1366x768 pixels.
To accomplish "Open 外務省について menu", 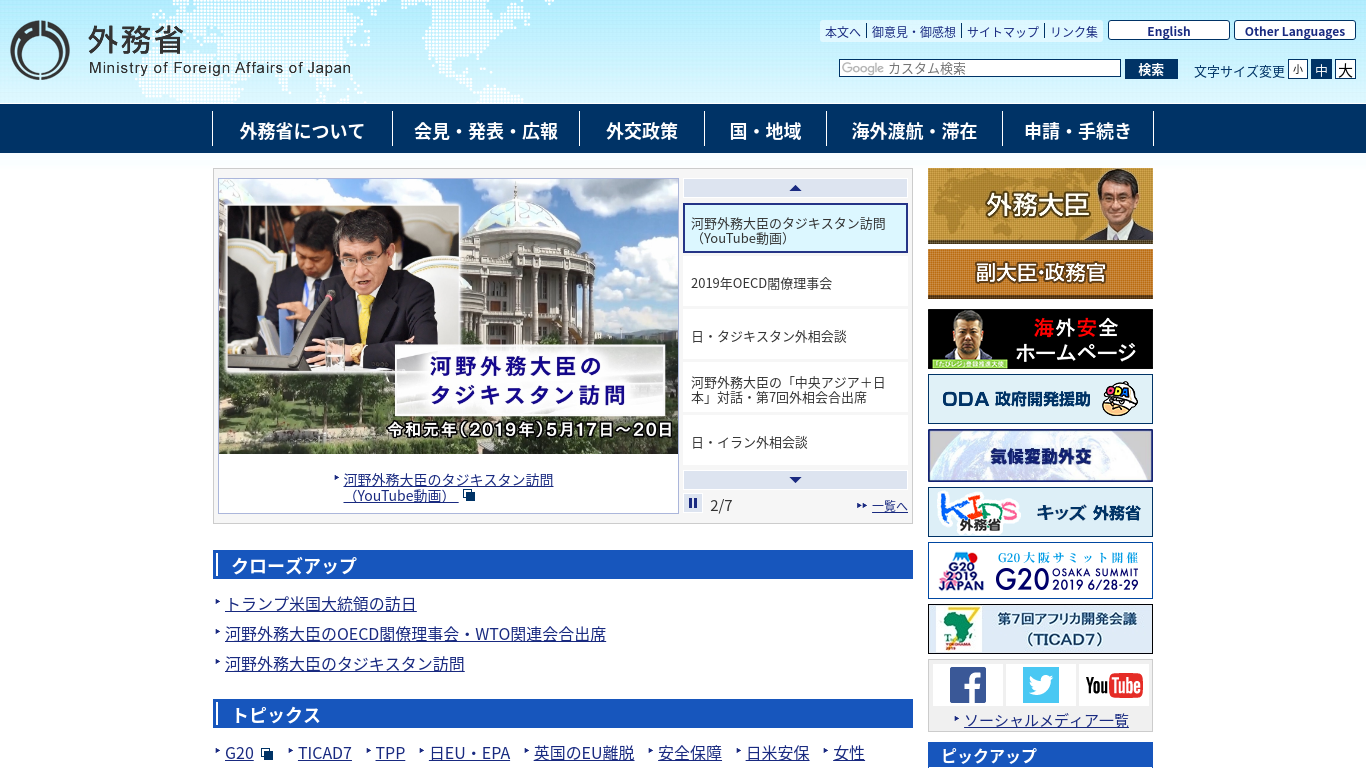I will point(302,130).
